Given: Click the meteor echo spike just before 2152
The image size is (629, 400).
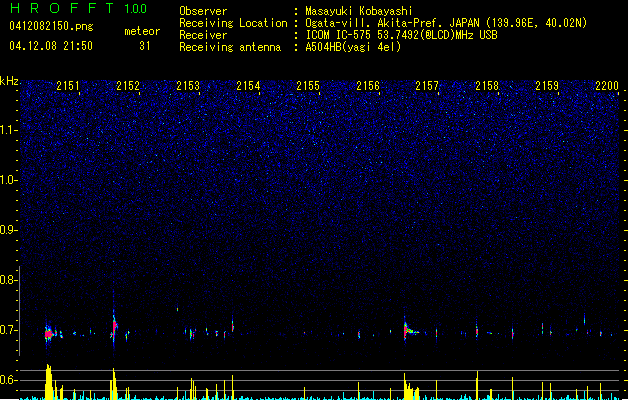Looking at the screenshot, I should pyautogui.click(x=114, y=327).
